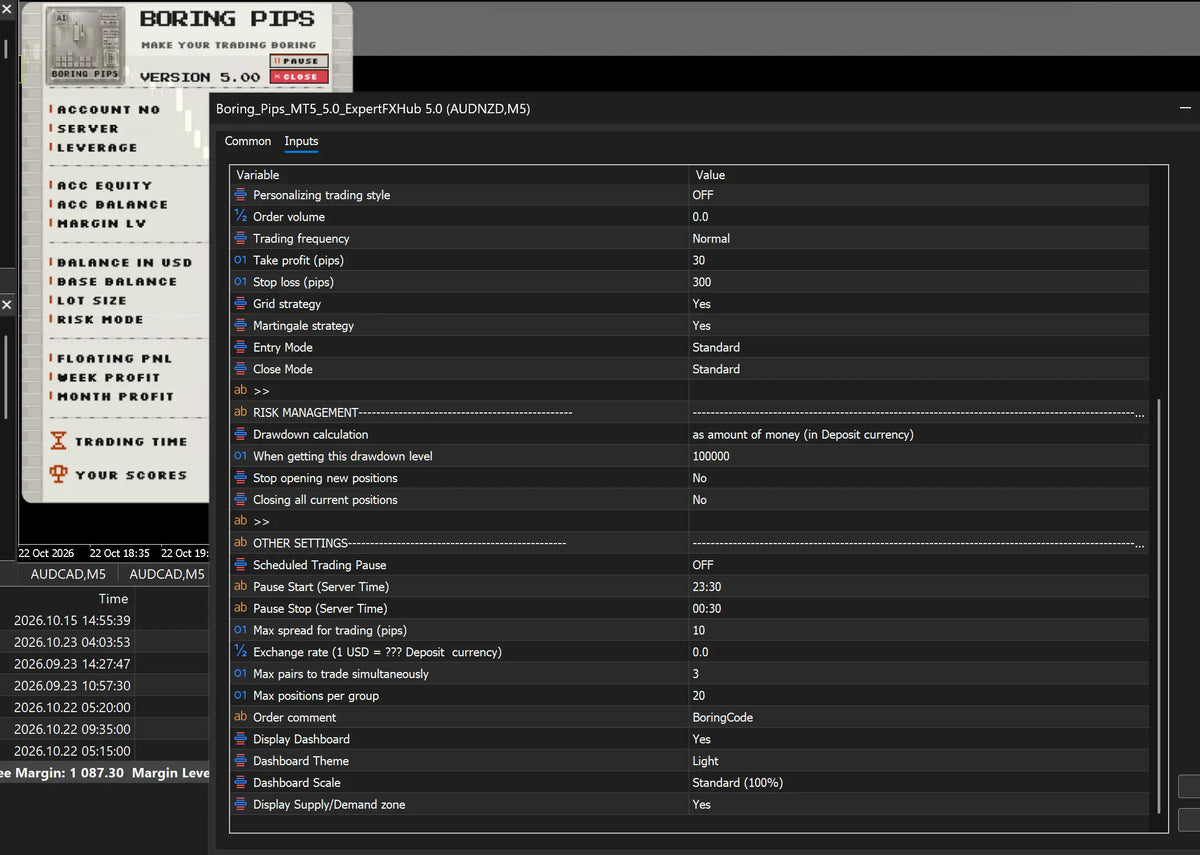Click the enum icon beside Martingale strategy
Image resolution: width=1200 pixels, height=855 pixels.
(240, 326)
